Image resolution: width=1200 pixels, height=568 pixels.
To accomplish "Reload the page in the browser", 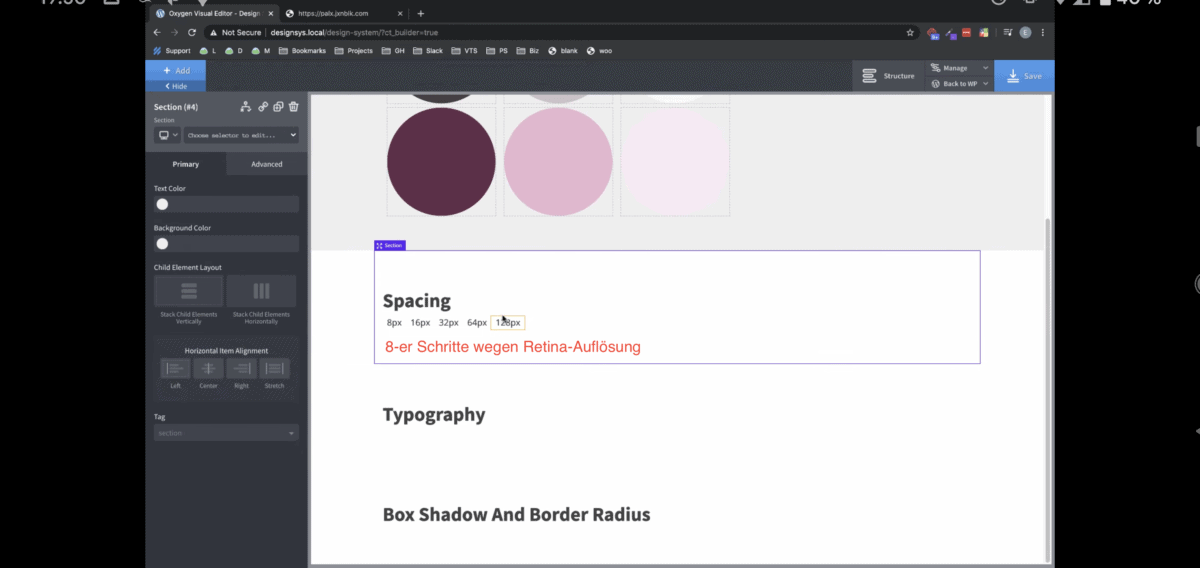I will [192, 32].
